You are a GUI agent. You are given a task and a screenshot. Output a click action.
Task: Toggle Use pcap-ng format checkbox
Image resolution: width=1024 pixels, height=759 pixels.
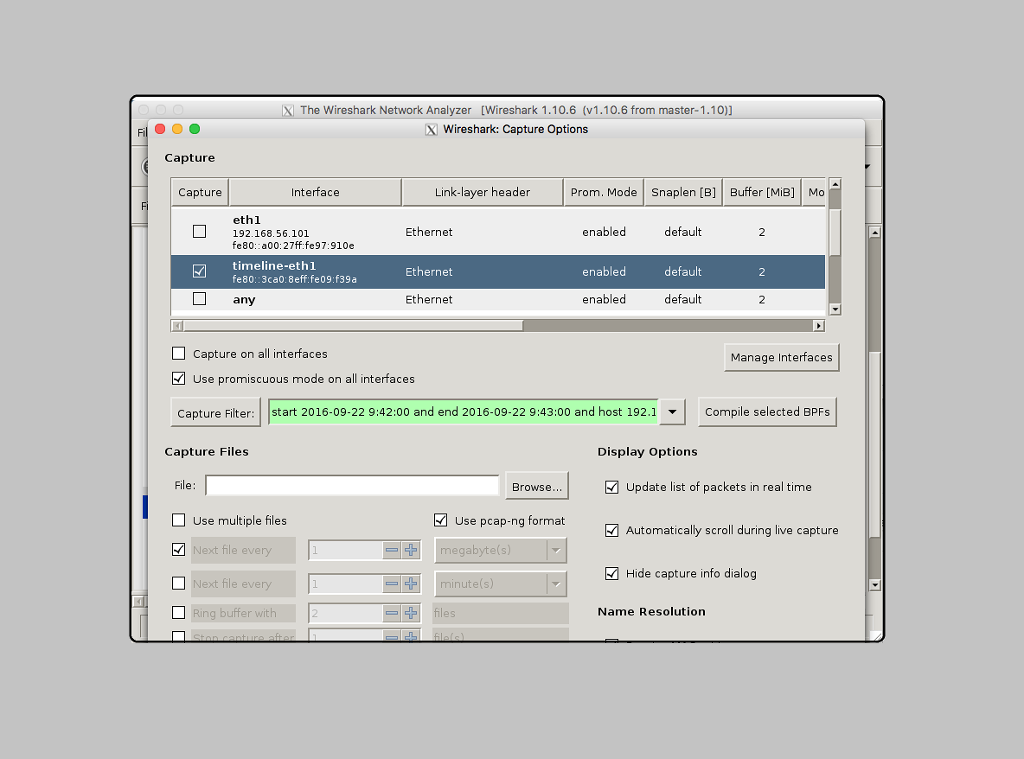coord(440,520)
